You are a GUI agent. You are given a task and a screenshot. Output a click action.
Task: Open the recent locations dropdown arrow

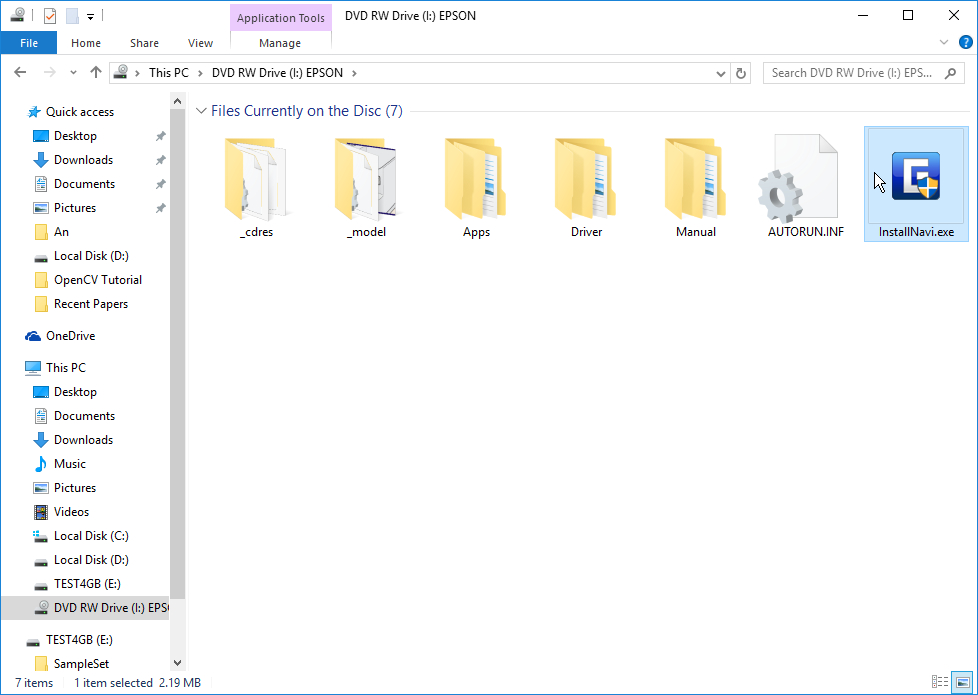point(74,72)
